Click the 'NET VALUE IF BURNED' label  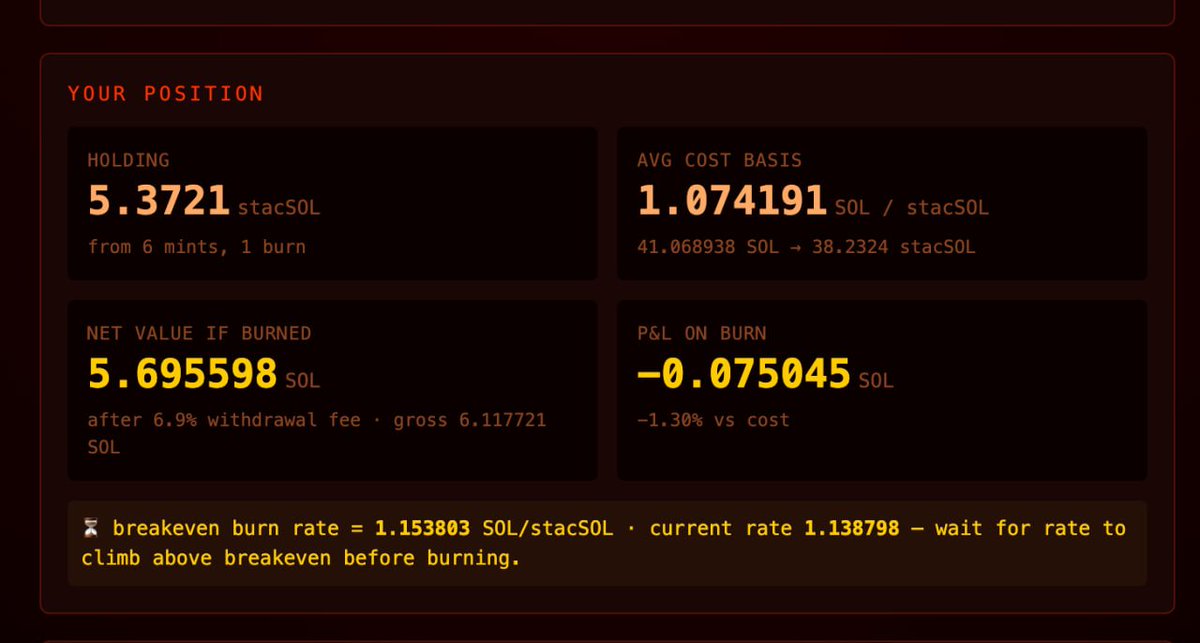tap(199, 333)
